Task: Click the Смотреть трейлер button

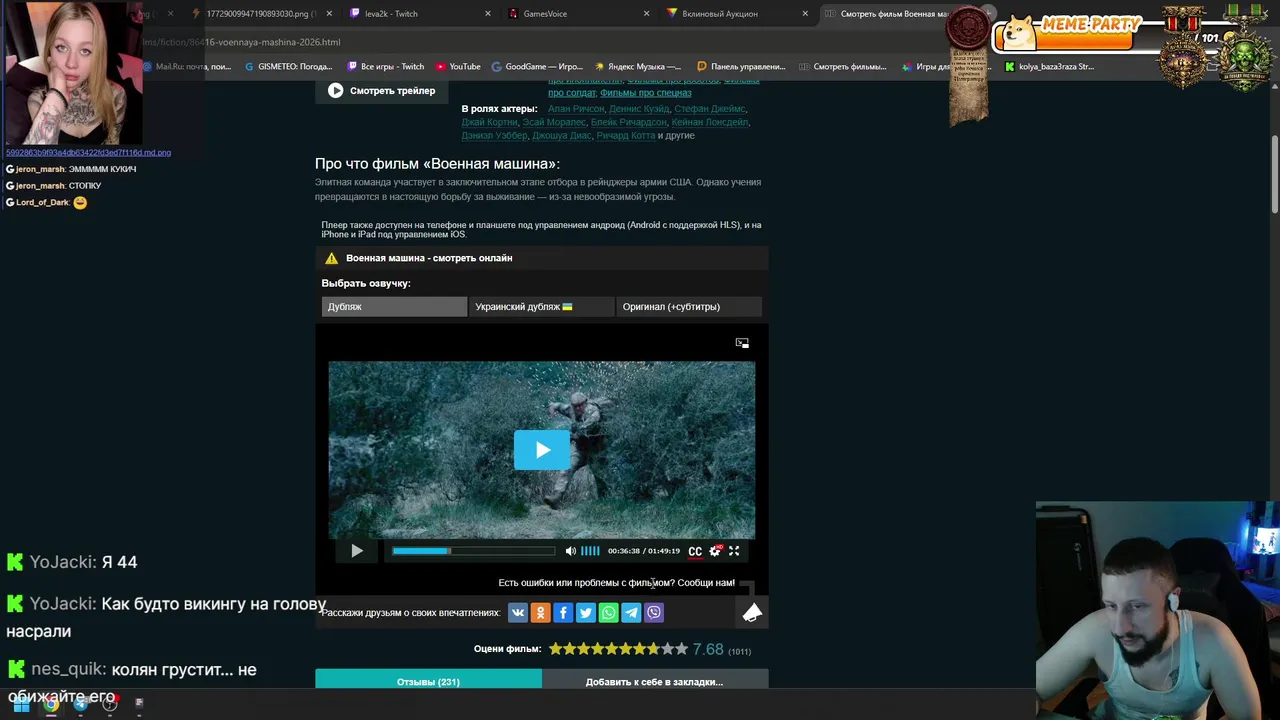Action: tap(382, 91)
